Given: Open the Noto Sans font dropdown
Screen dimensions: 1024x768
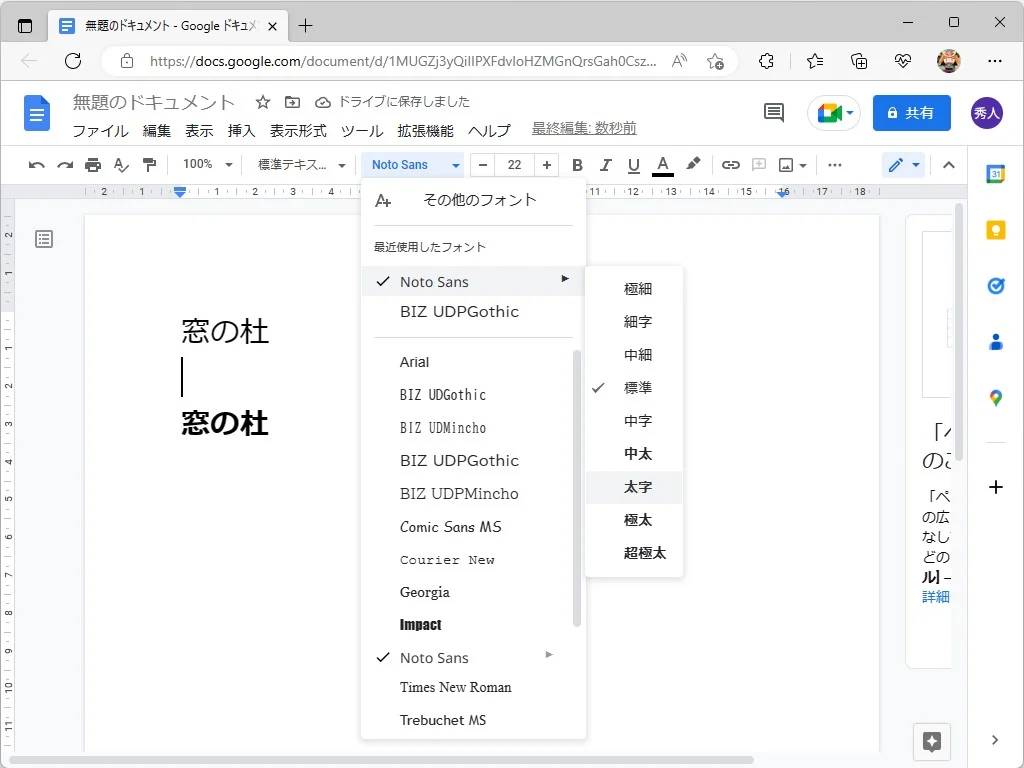Looking at the screenshot, I should click(x=415, y=165).
